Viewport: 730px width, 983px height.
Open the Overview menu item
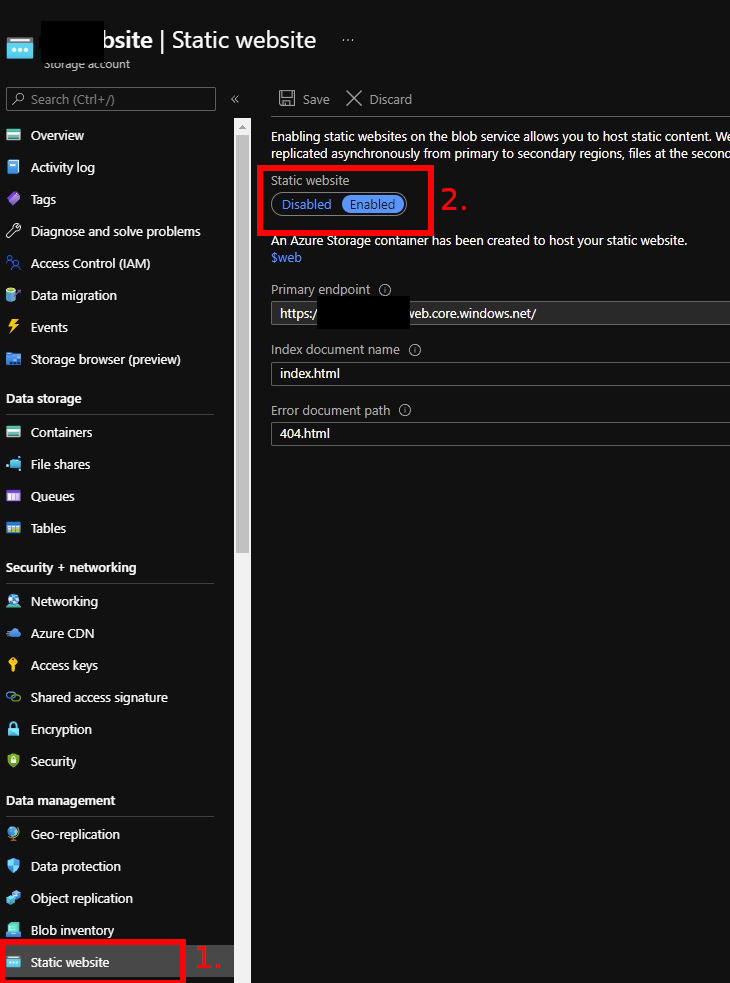click(x=57, y=135)
